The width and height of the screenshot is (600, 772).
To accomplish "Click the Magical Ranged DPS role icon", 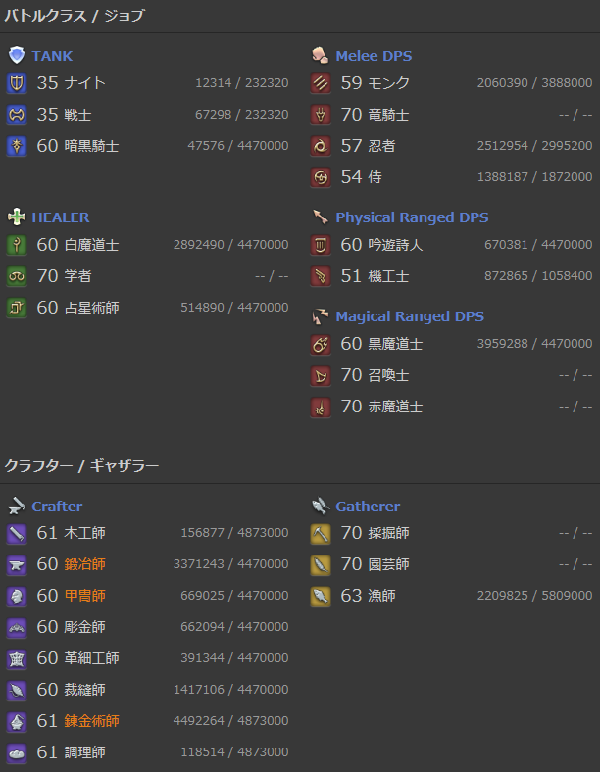I will [320, 316].
